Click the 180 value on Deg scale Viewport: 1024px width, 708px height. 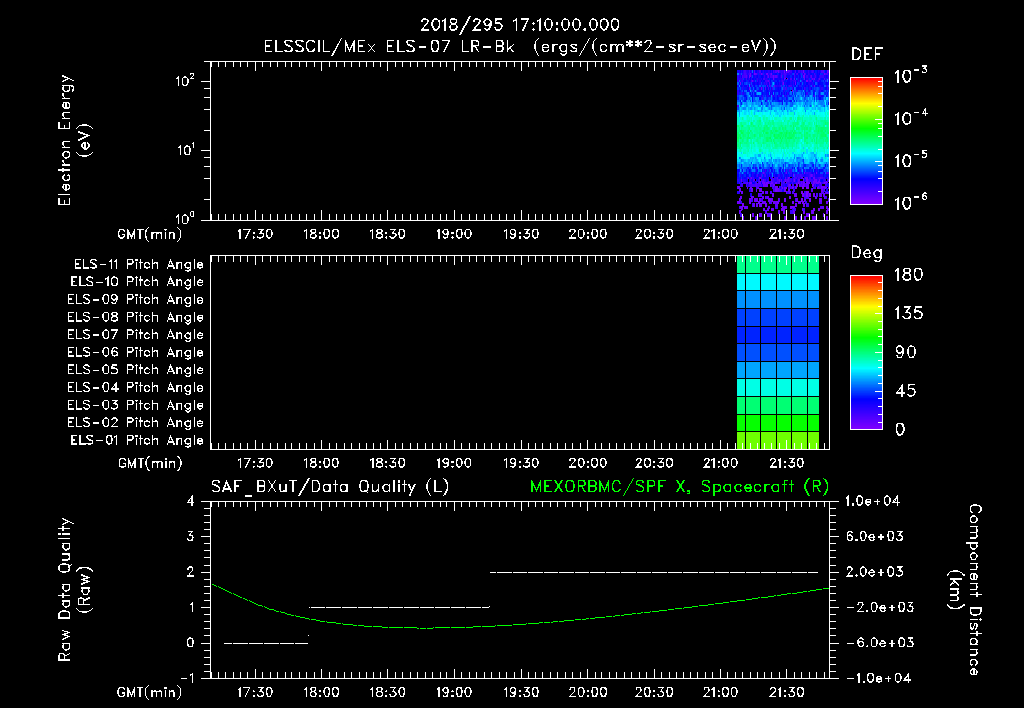click(908, 275)
